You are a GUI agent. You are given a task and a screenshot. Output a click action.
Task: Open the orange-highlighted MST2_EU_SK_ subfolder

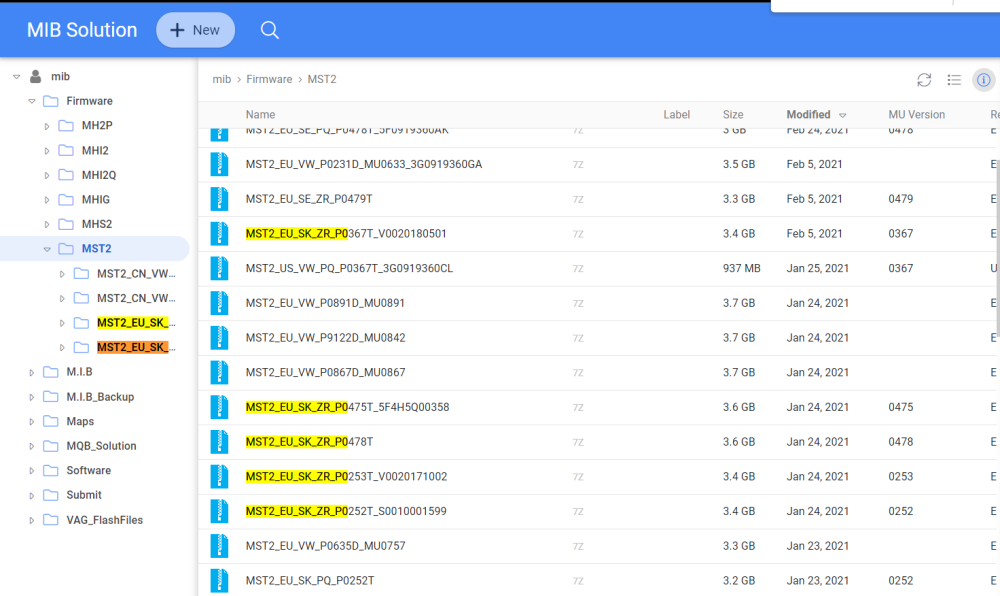tap(136, 347)
